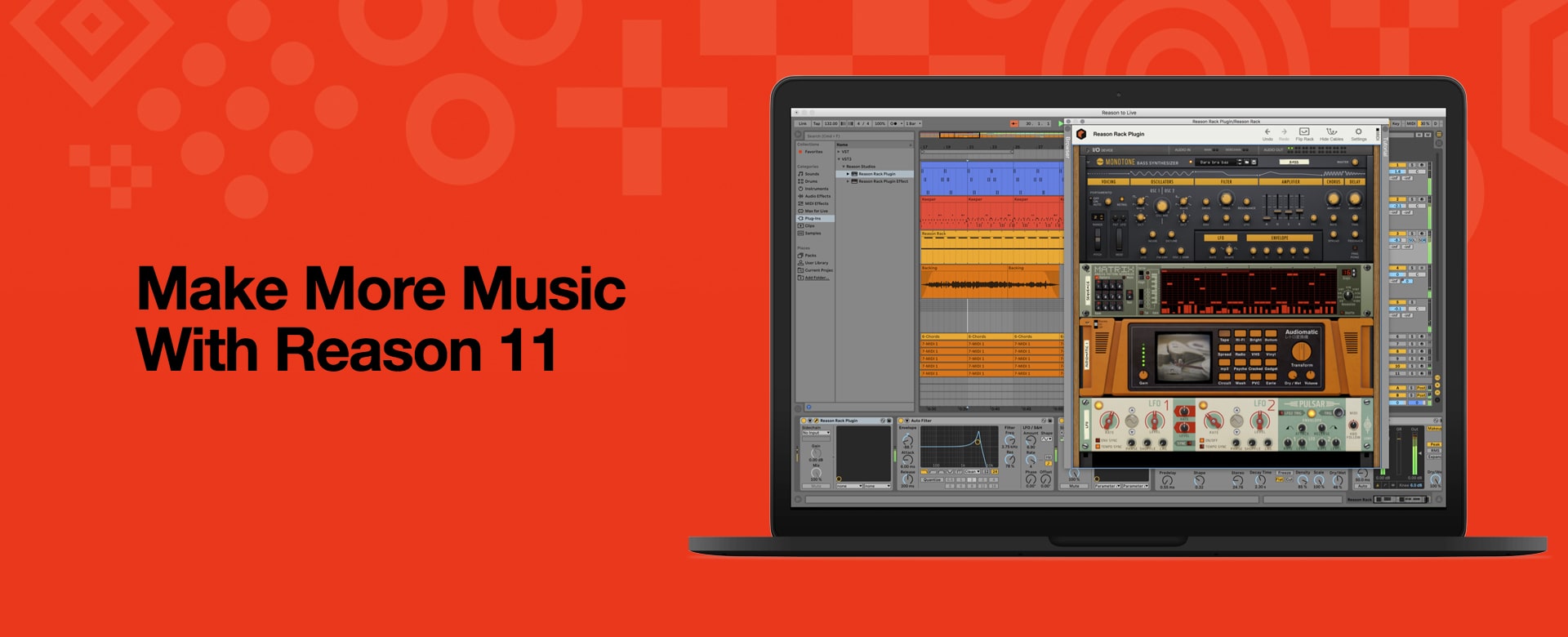The width and height of the screenshot is (1568, 637).
Task: Click the Flip Rack icon
Action: (x=1304, y=131)
